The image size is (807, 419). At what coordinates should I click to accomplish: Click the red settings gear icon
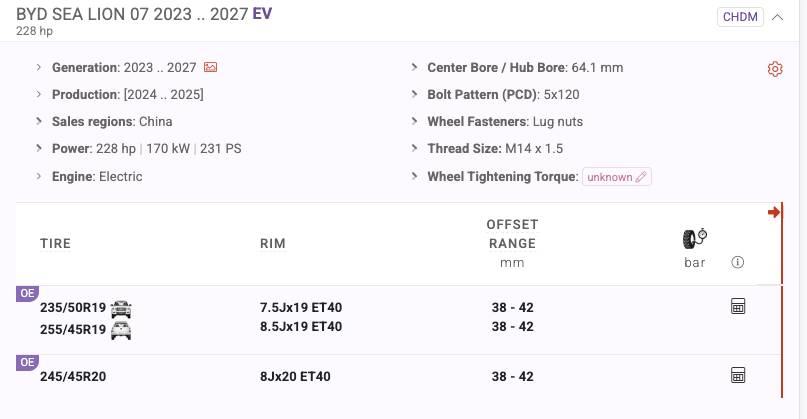pyautogui.click(x=774, y=69)
